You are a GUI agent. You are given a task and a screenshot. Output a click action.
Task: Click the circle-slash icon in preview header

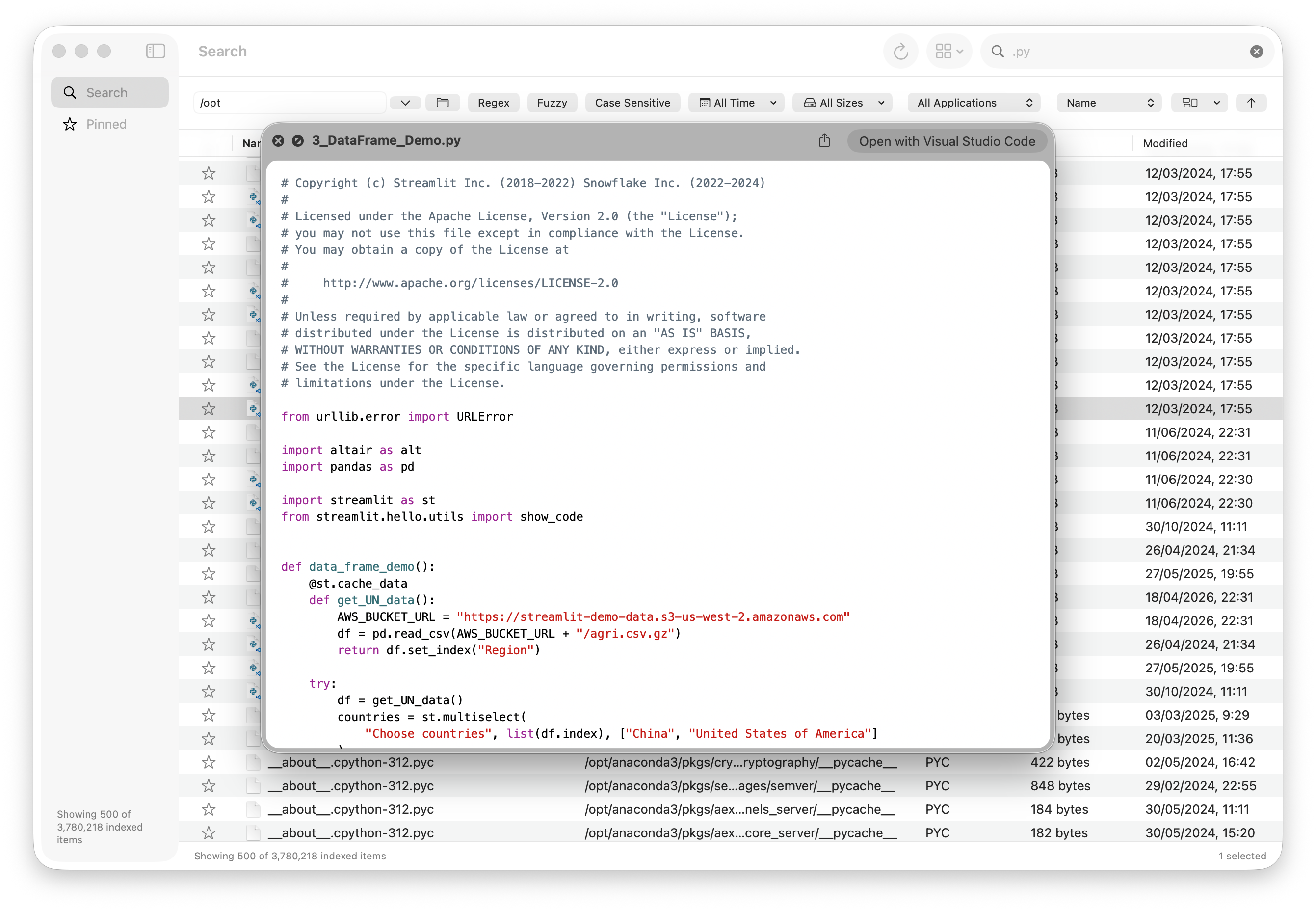coord(298,140)
